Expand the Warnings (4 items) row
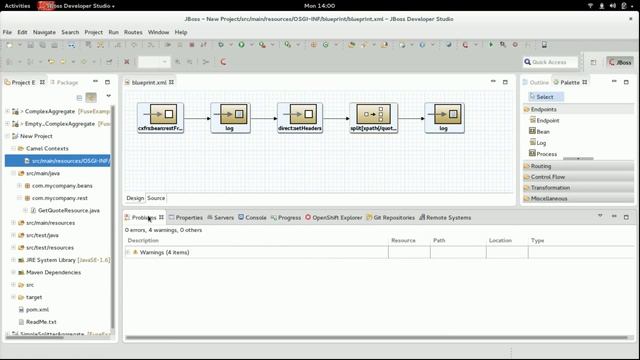 click(128, 252)
